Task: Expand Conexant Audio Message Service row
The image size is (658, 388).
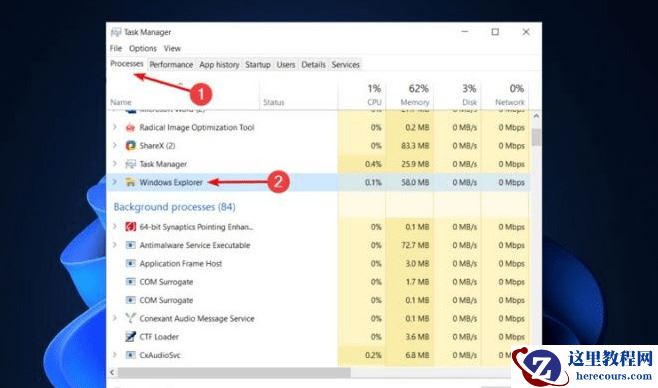Action: pyautogui.click(x=115, y=318)
